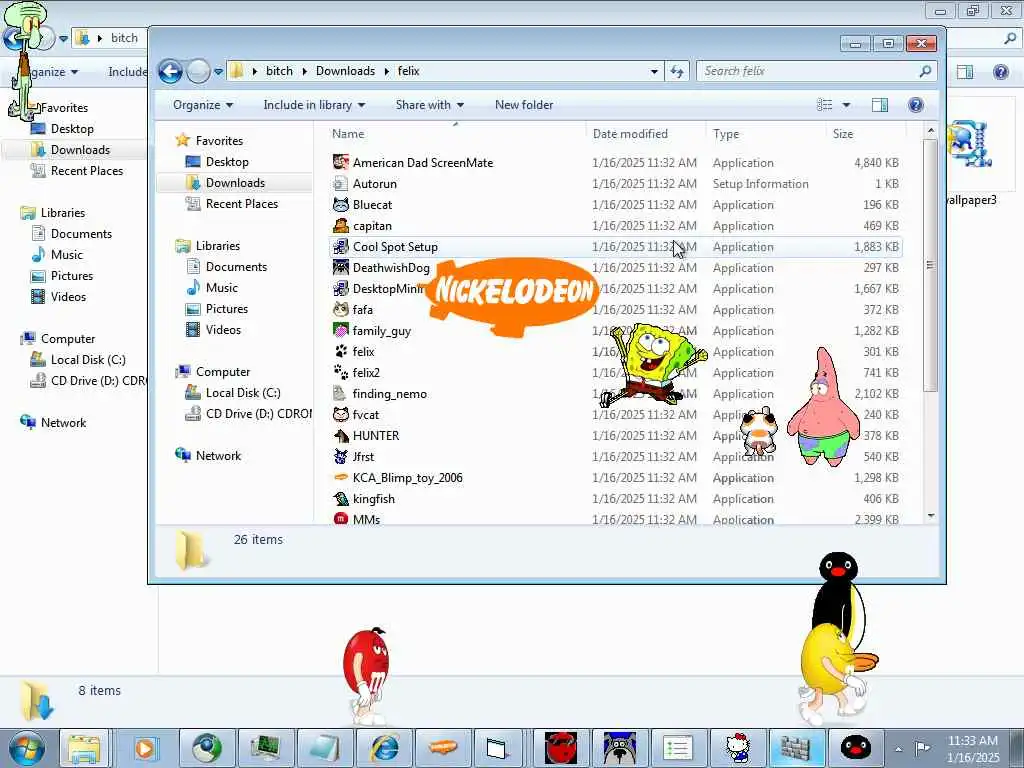Click the Pingu icon in taskbar
Image resolution: width=1024 pixels, height=768 pixels.
tap(855, 748)
